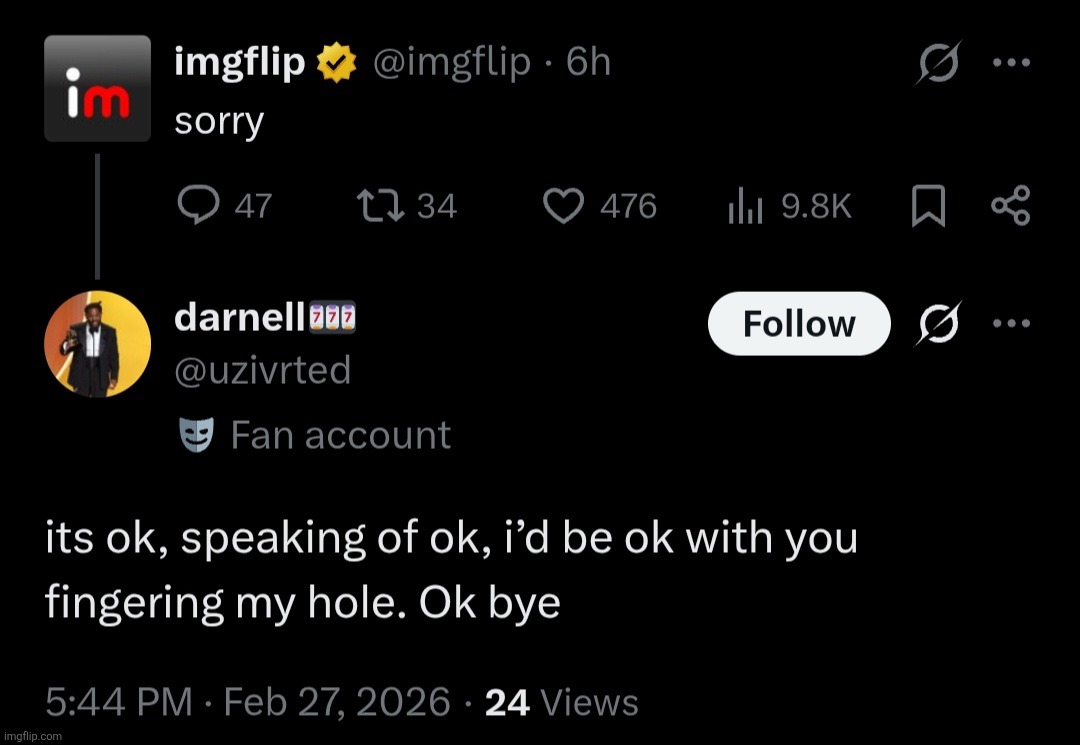Open three-dot menu on darnell's reply

(1010, 323)
